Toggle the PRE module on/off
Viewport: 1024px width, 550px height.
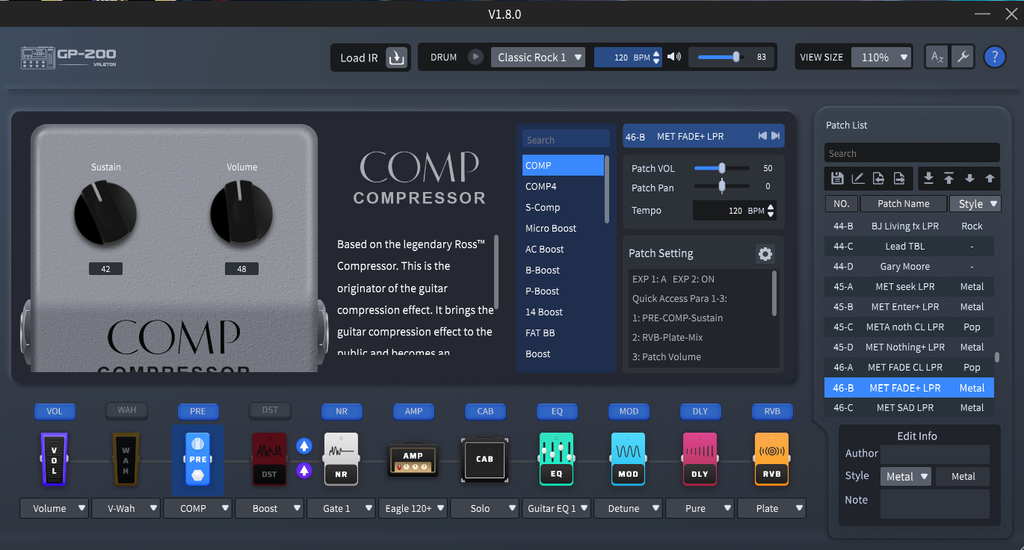click(x=198, y=411)
